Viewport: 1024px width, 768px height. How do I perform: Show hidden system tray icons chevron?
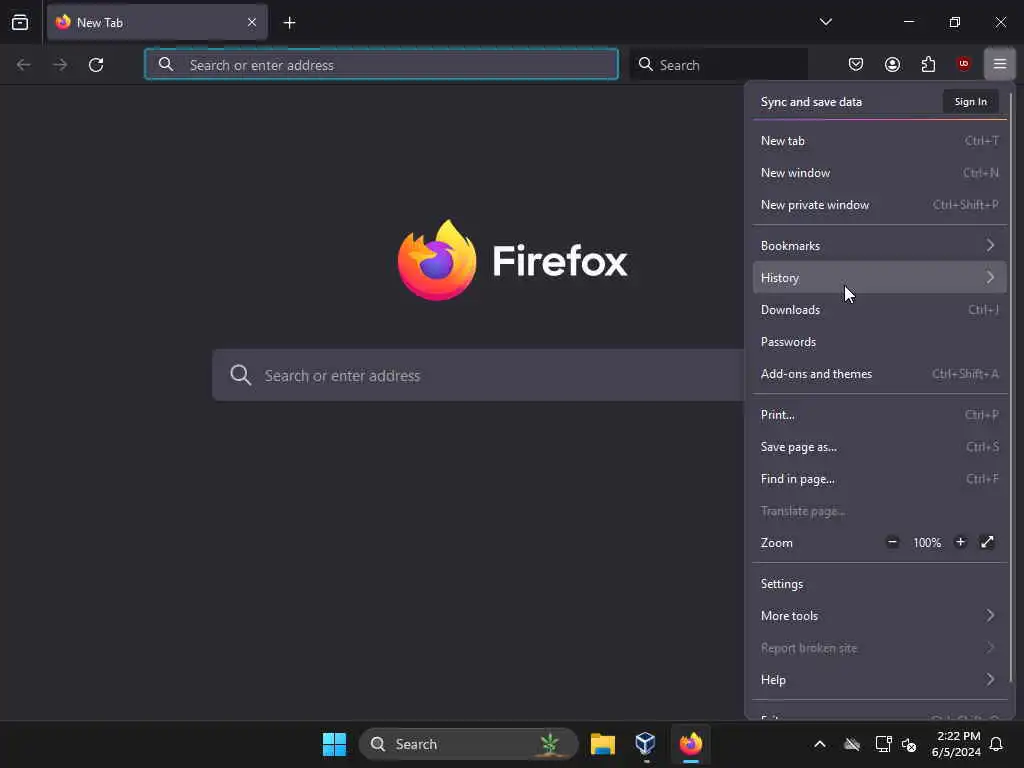click(820, 744)
